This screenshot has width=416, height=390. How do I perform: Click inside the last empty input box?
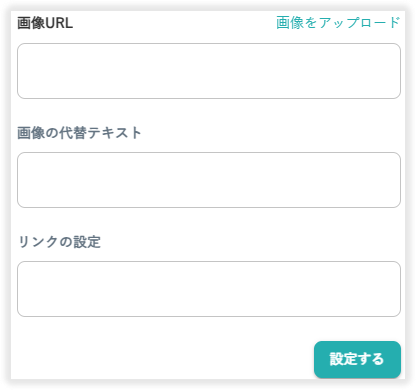tap(209, 289)
